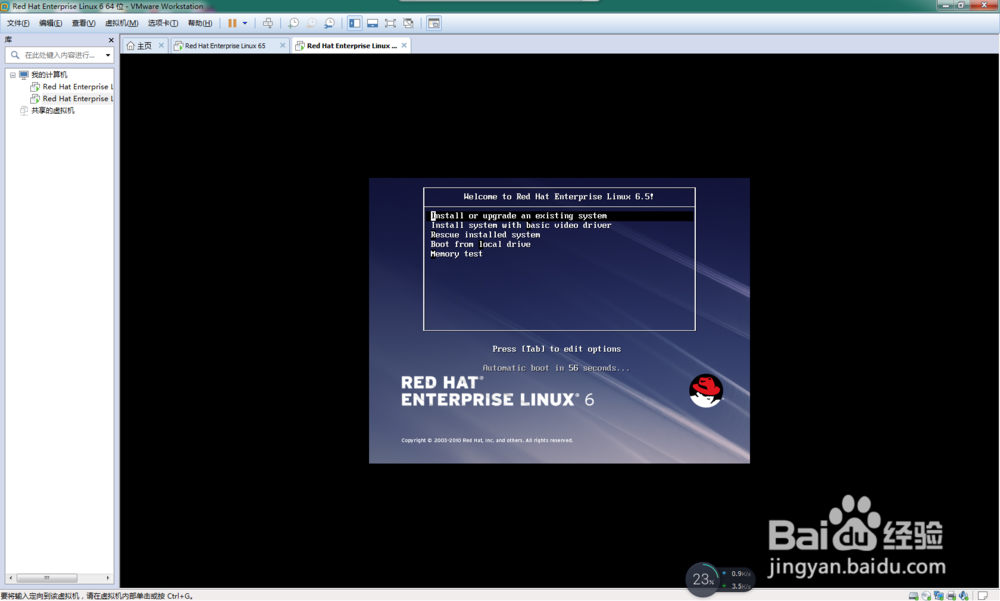Select 我的计算机 in the library tree
This screenshot has width=1000, height=601.
click(49, 75)
